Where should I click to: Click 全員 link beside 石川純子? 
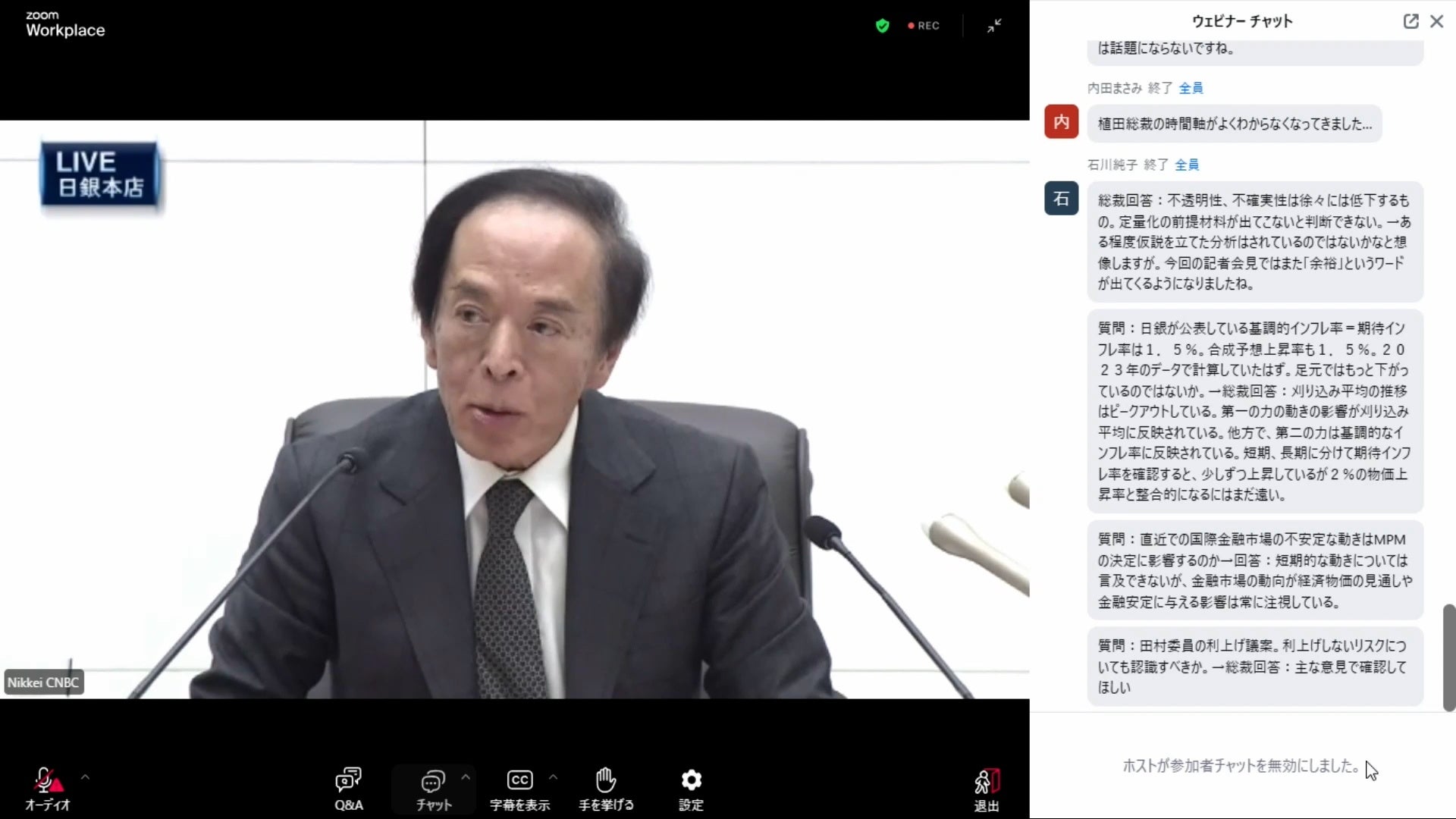(x=1187, y=165)
